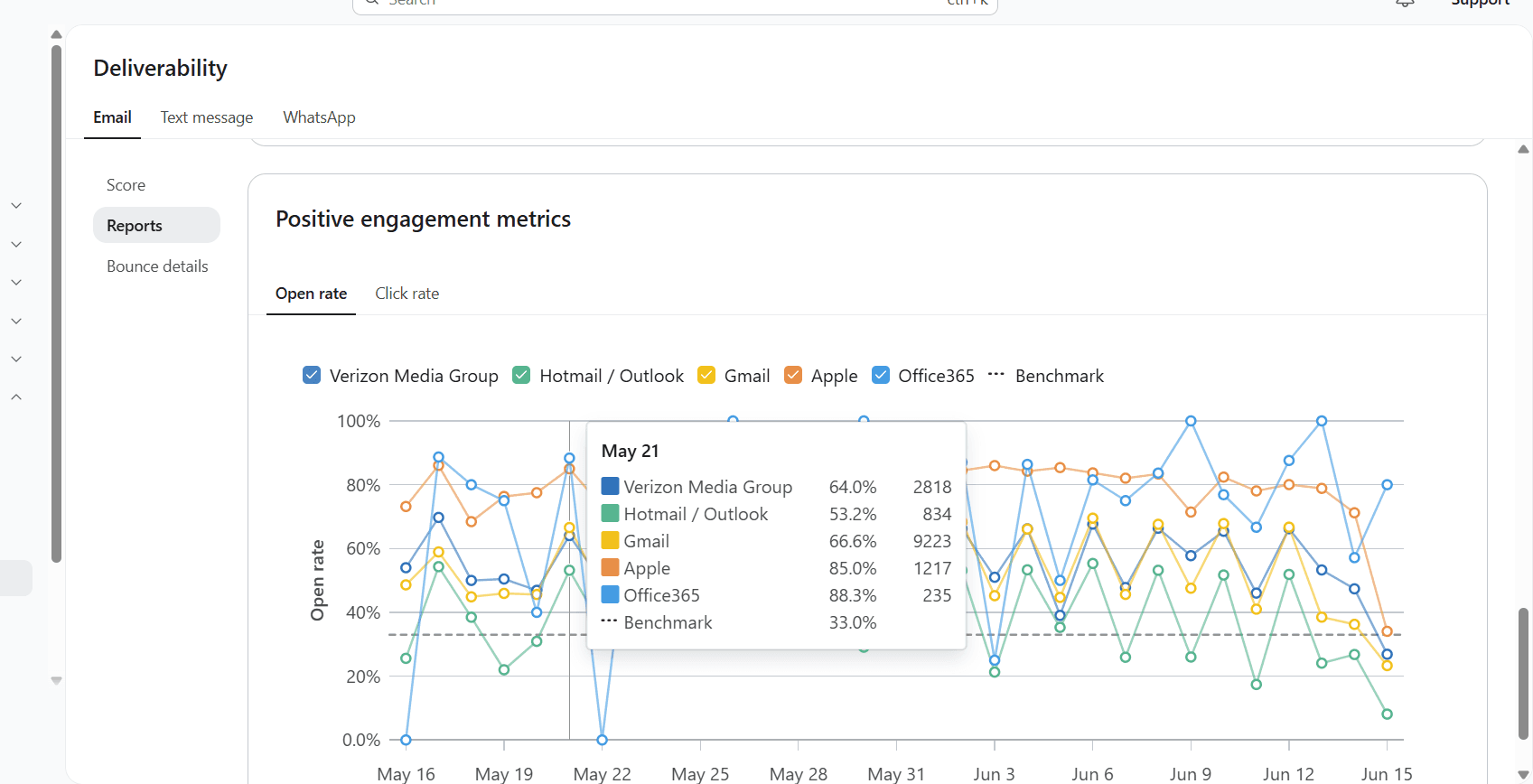1533x784 pixels.
Task: Click the Hotmail data point on Jun 15
Action: pyautogui.click(x=1387, y=714)
